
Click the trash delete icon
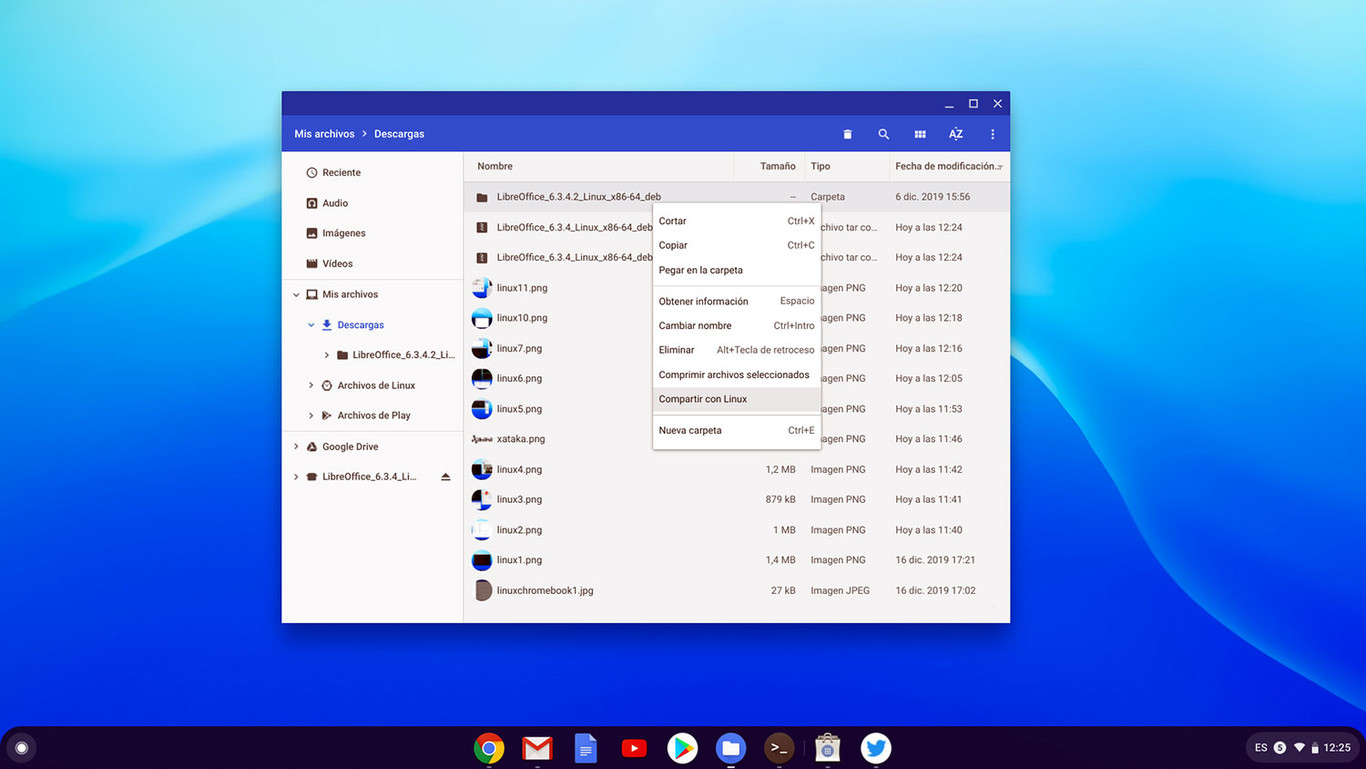pos(847,133)
